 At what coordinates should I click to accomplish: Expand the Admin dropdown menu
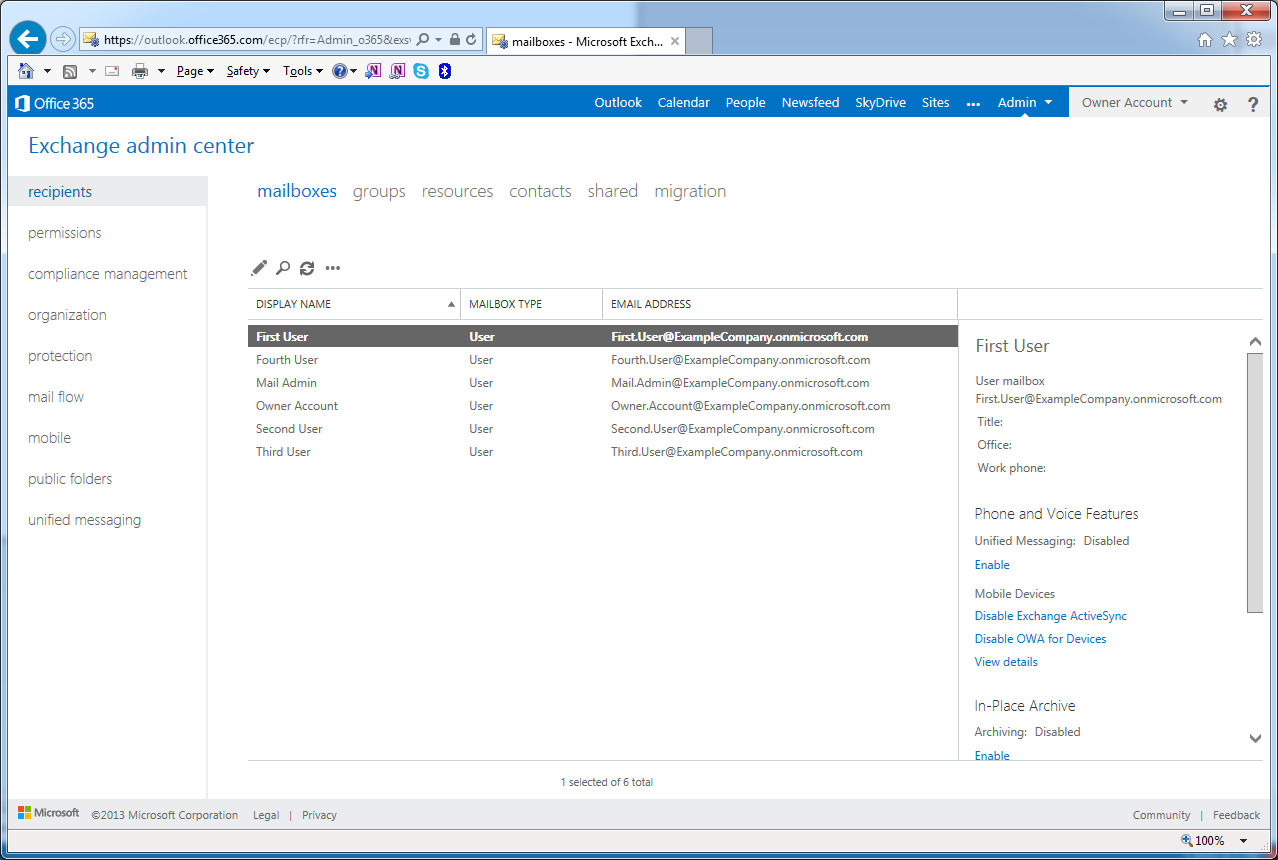pos(1025,102)
